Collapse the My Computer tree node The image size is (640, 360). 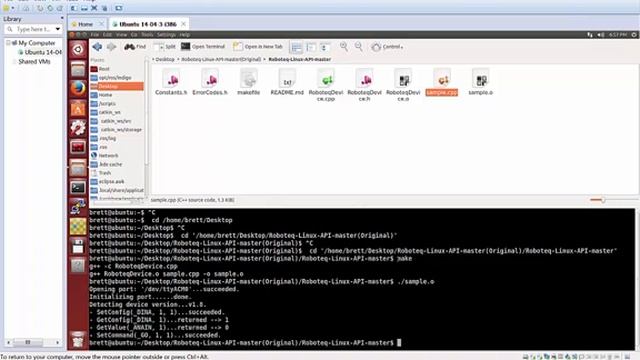tap(8, 43)
